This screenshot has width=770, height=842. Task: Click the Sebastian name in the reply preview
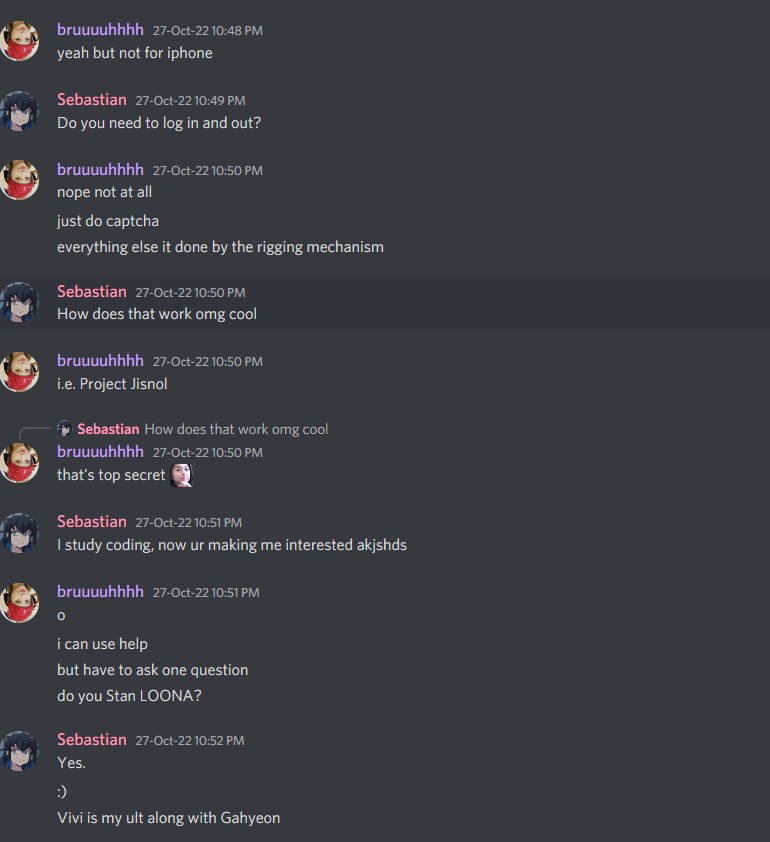click(108, 429)
